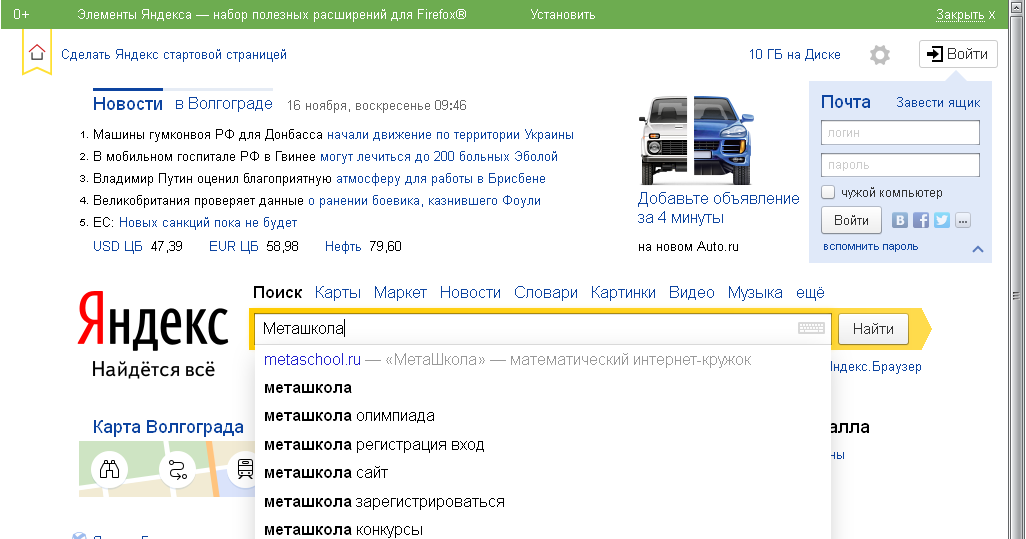
Task: Click 'Добавьте объявление за 4 минуты' ad link
Action: coord(718,207)
